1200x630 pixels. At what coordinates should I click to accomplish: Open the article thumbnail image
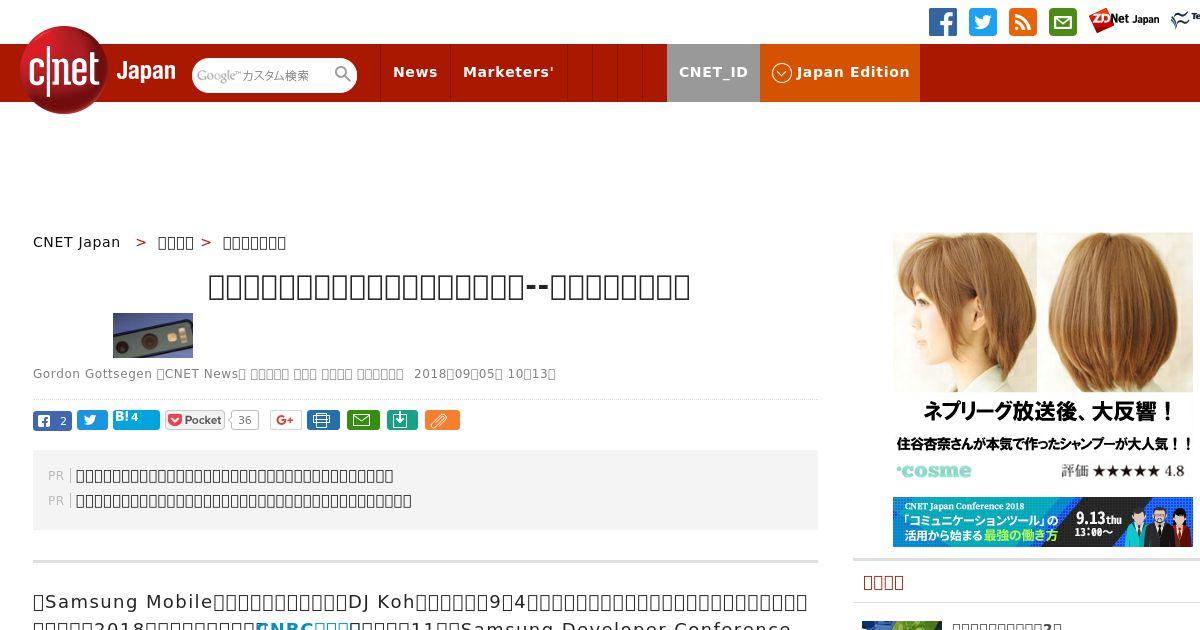(153, 335)
